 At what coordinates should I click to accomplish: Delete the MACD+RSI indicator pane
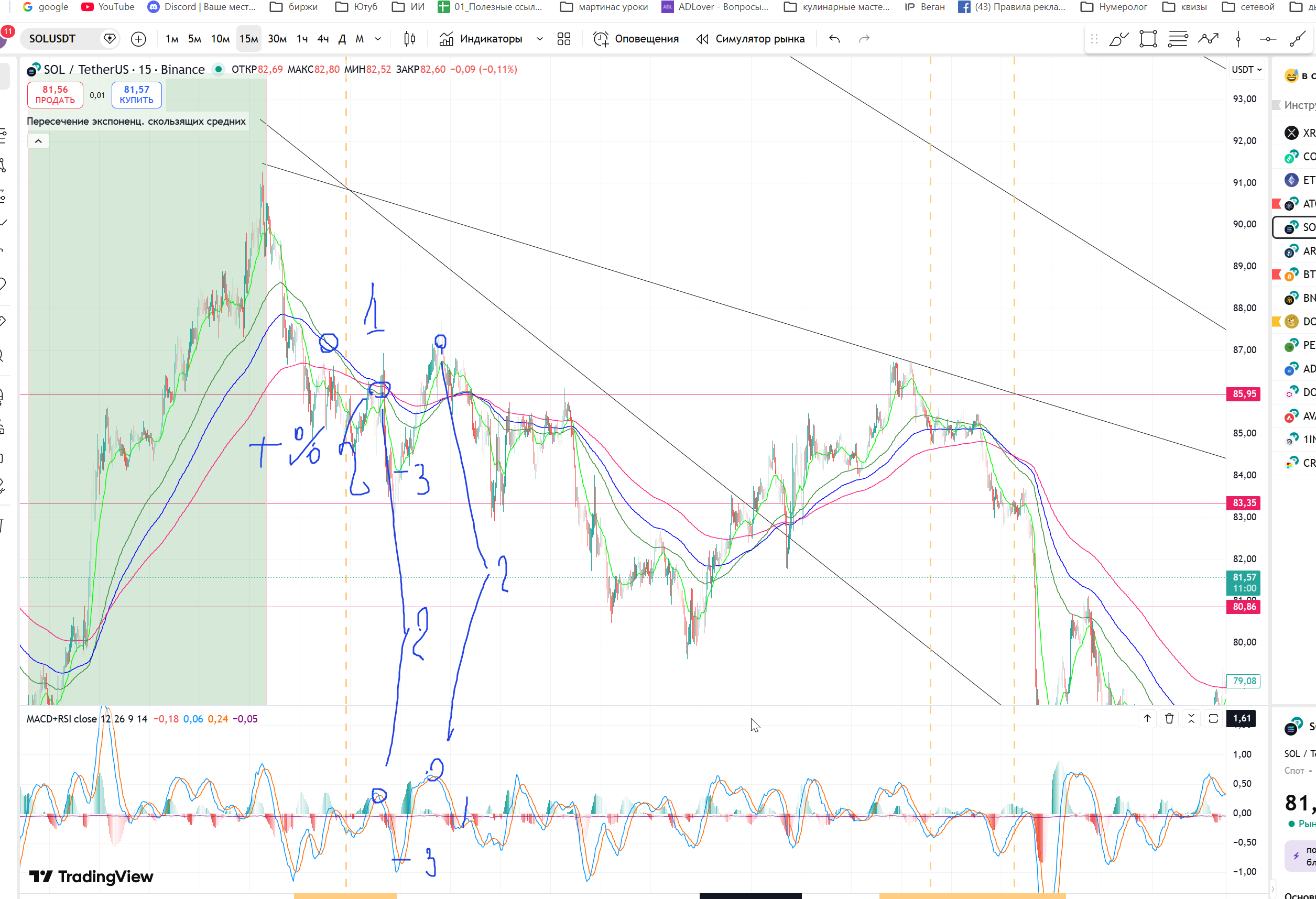1169,718
